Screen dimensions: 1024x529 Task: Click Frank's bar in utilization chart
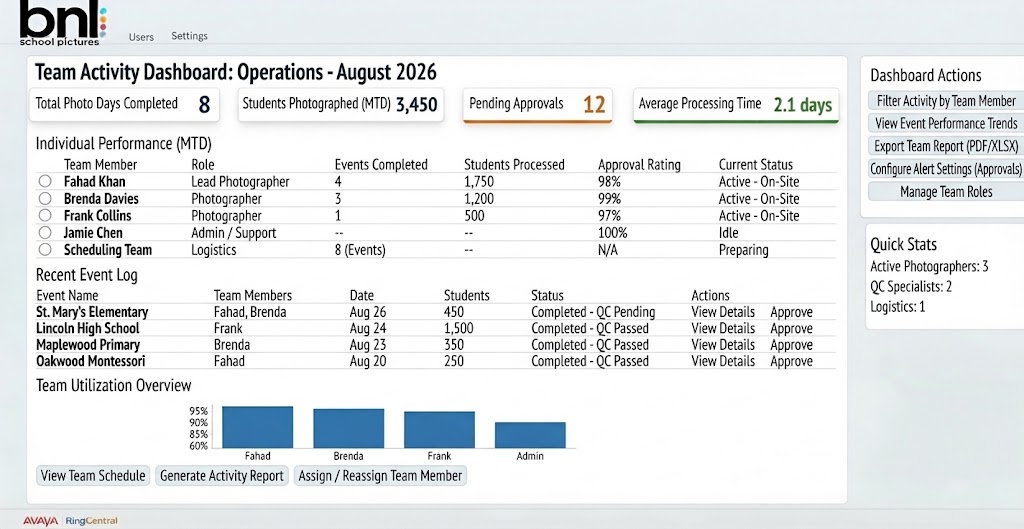(x=440, y=430)
